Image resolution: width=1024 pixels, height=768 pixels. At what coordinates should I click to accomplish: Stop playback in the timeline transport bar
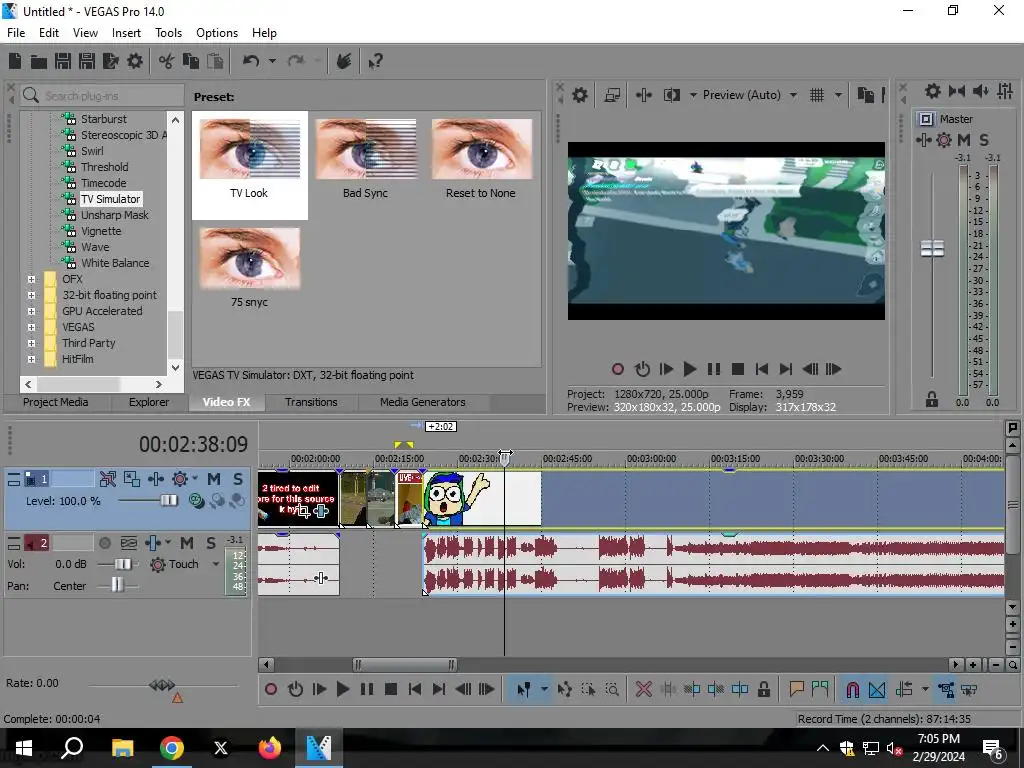click(391, 689)
